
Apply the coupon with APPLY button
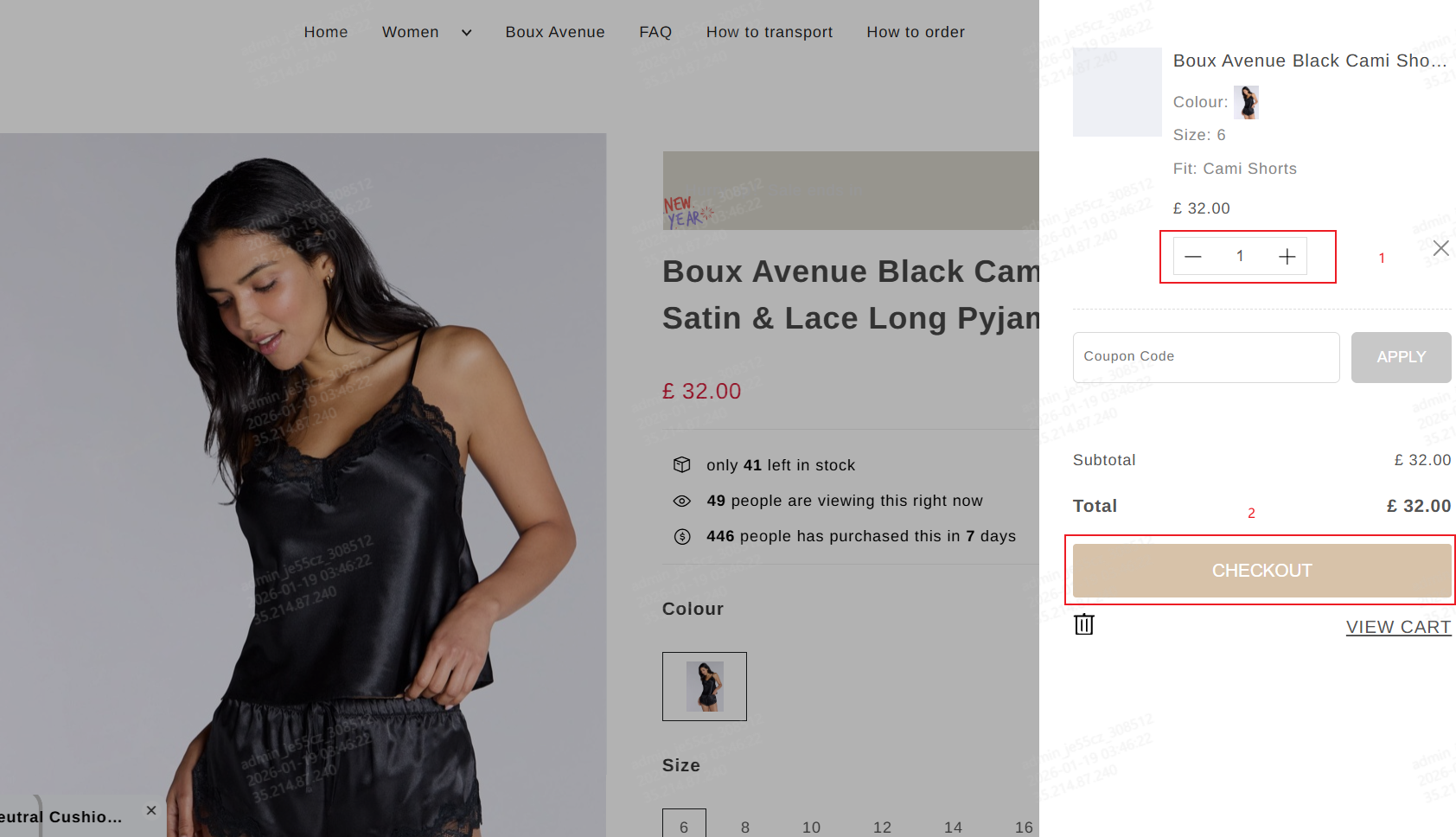[1401, 357]
